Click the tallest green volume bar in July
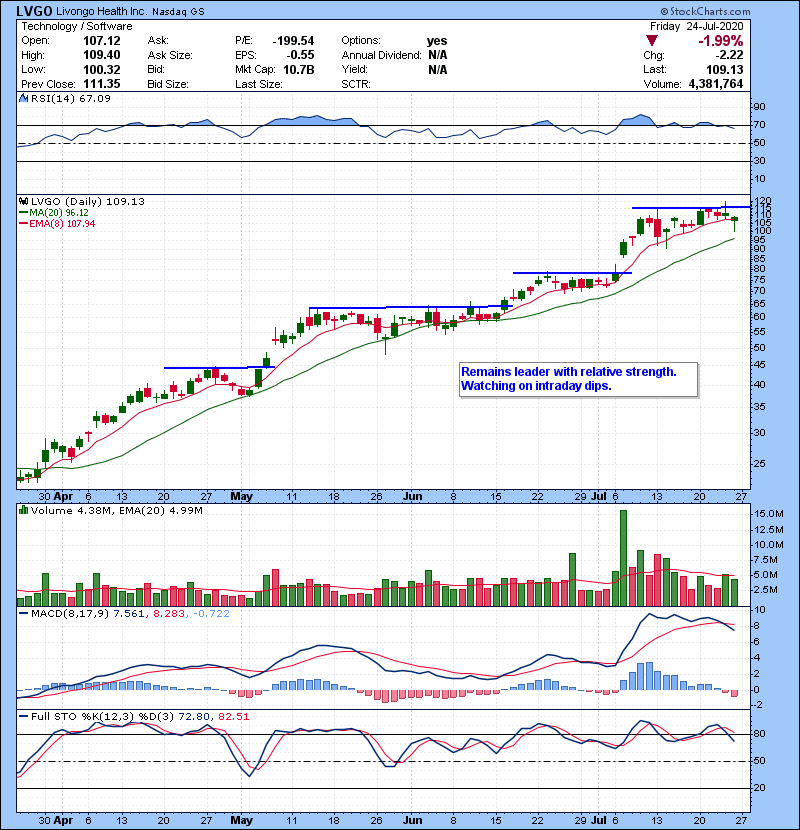This screenshot has height=830, width=800. (x=623, y=558)
